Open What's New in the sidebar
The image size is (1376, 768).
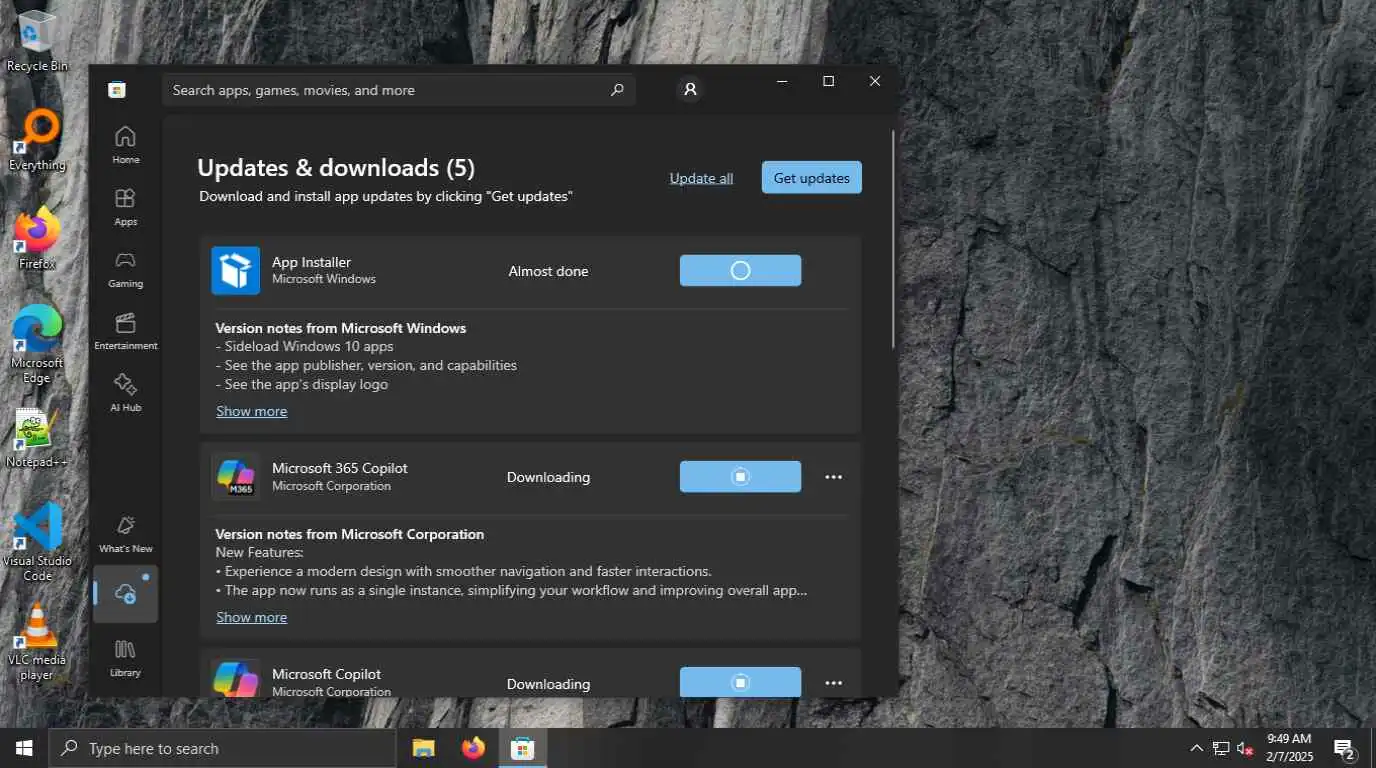[125, 534]
